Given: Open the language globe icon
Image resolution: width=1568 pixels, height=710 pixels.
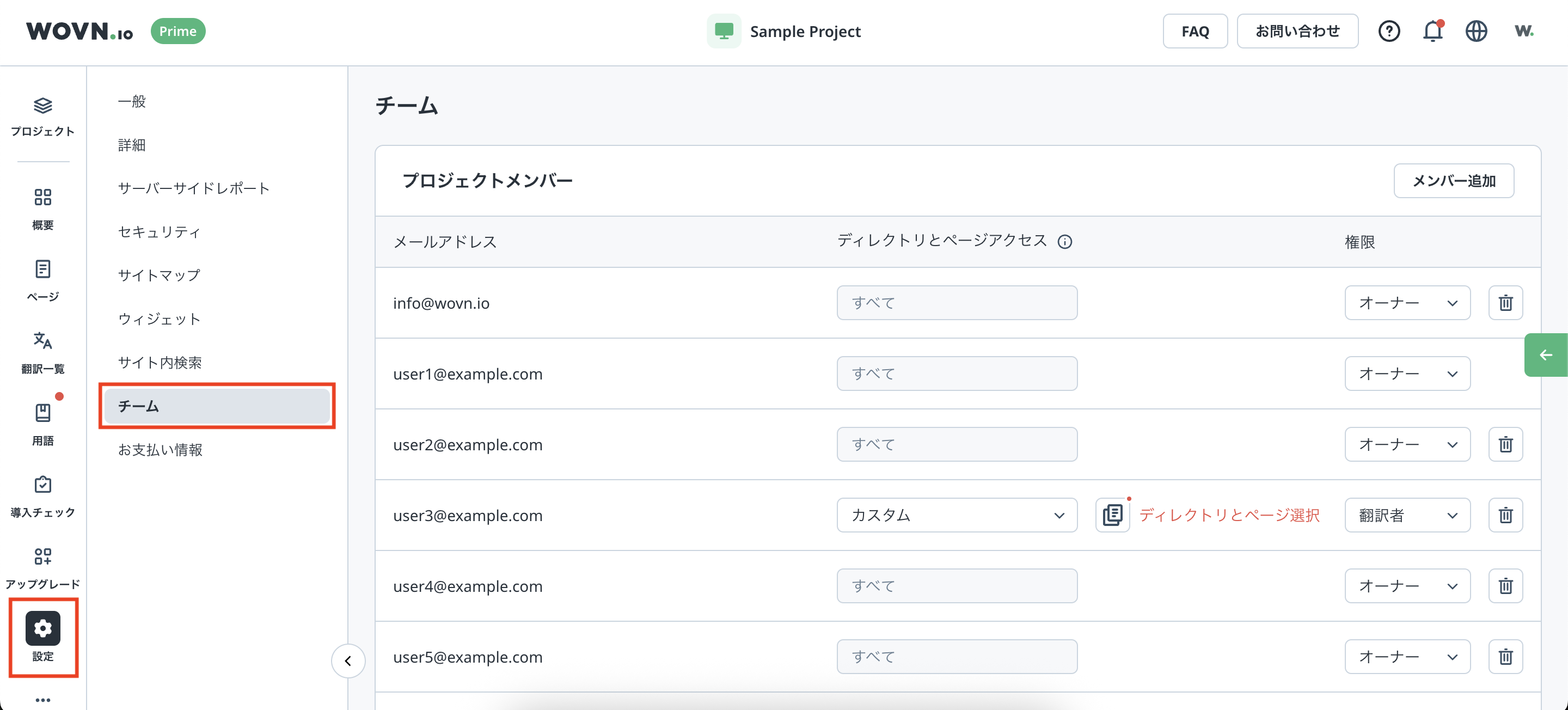Looking at the screenshot, I should coord(1476,31).
